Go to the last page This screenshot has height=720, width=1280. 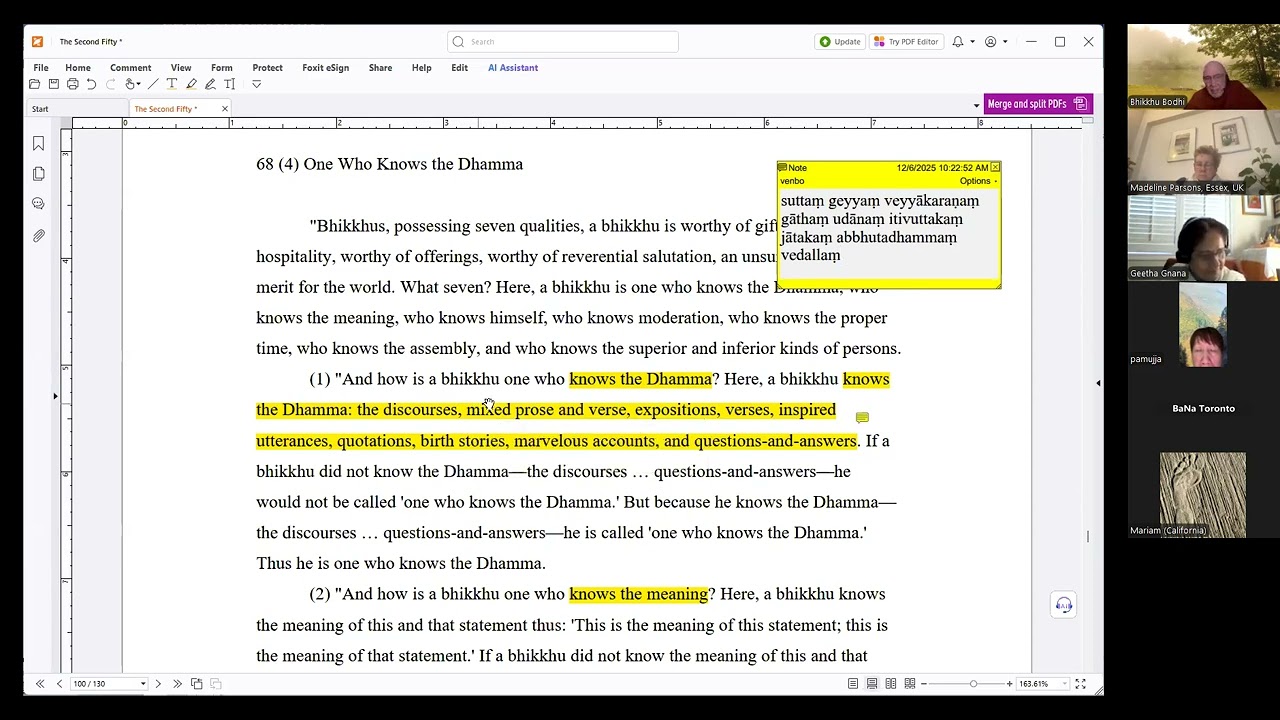click(178, 684)
